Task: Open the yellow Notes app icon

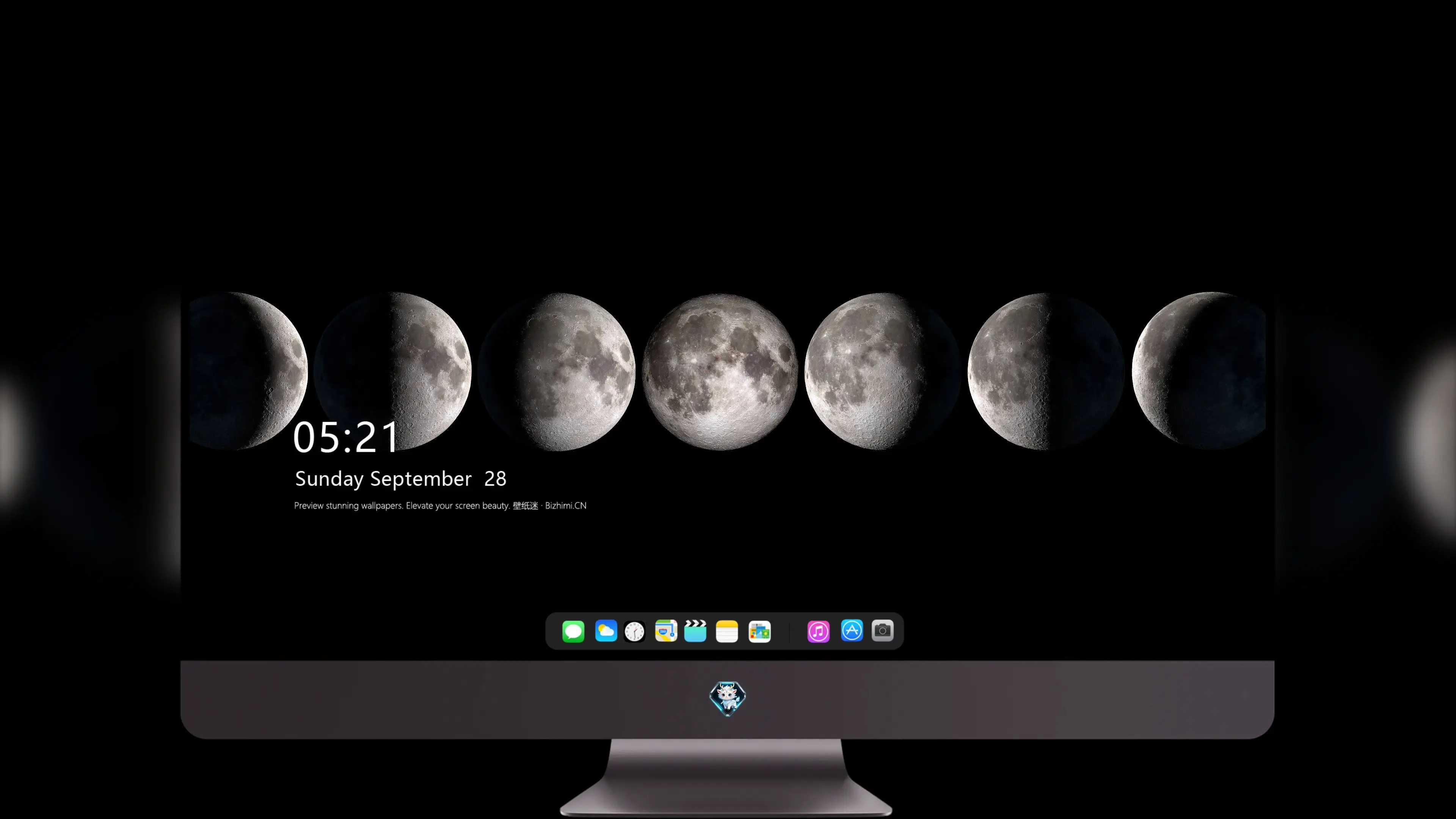Action: [727, 631]
